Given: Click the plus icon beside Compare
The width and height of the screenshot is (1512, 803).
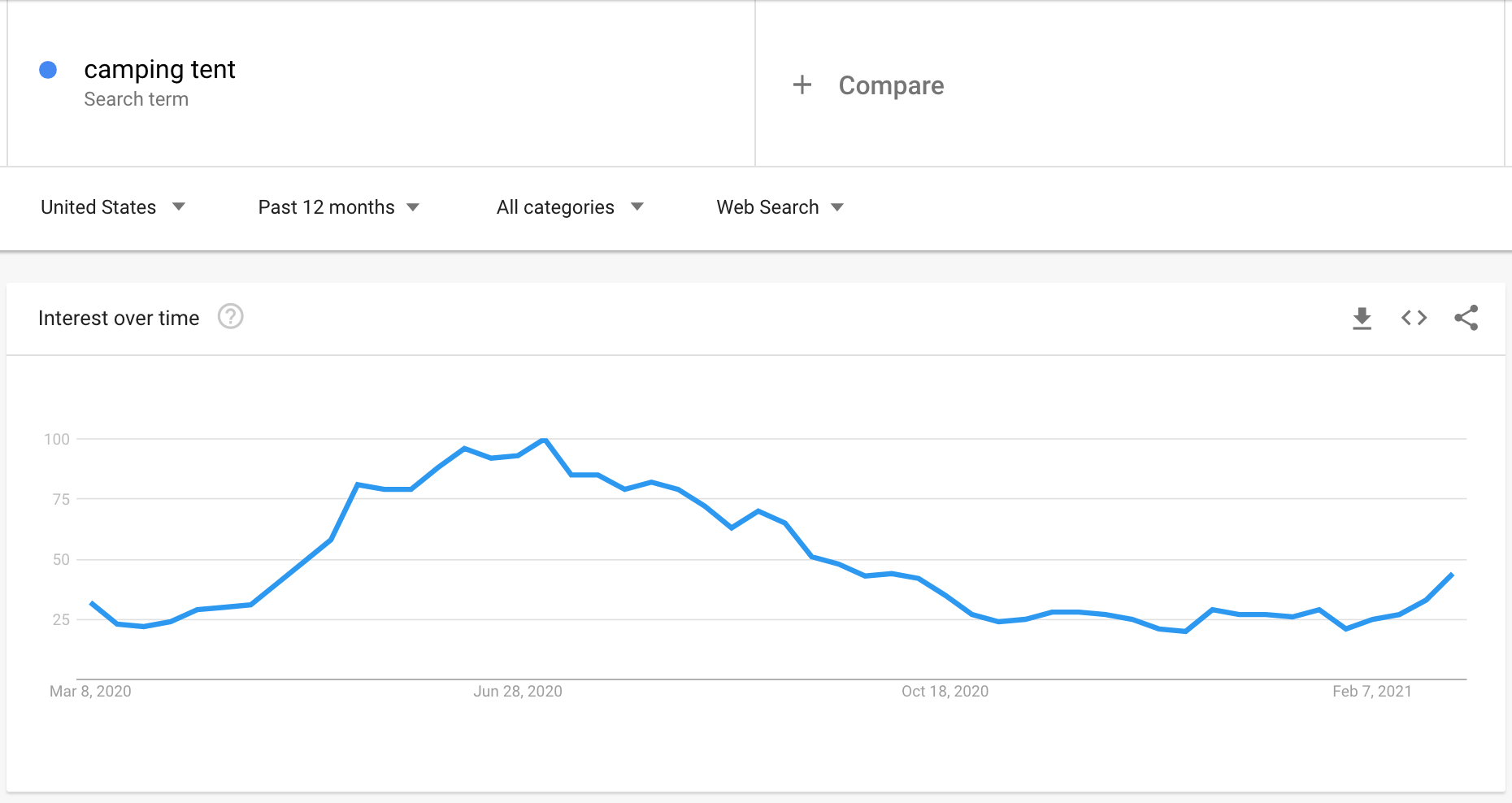Looking at the screenshot, I should [x=802, y=85].
